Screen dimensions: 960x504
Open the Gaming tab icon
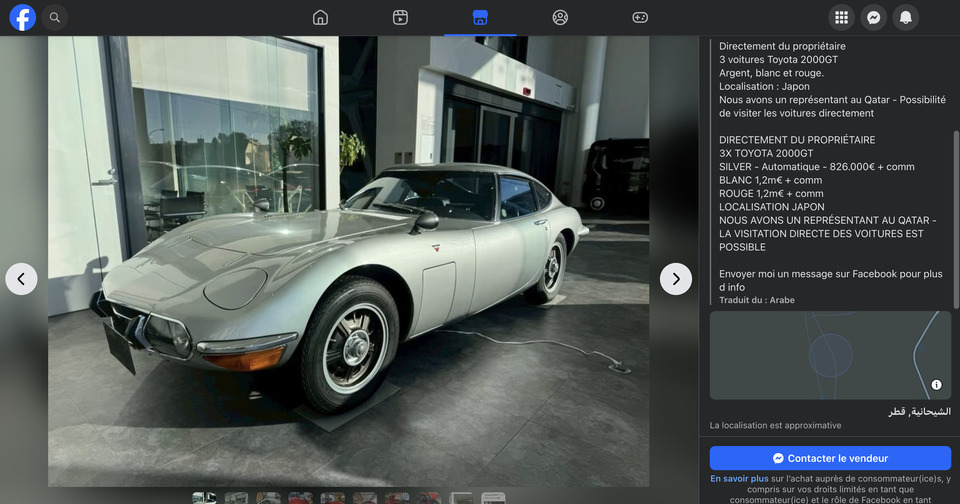pos(640,17)
